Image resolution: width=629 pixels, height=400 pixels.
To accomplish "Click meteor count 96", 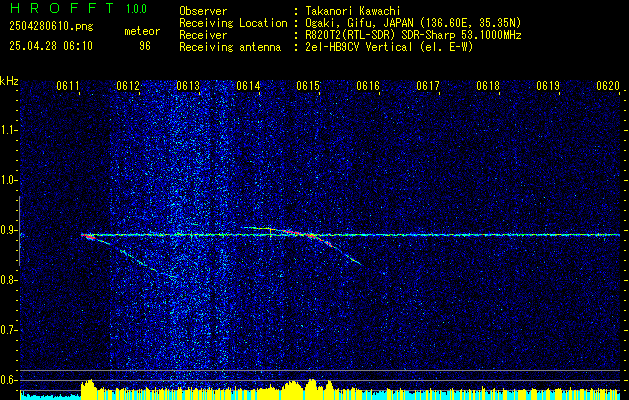I will point(145,46).
